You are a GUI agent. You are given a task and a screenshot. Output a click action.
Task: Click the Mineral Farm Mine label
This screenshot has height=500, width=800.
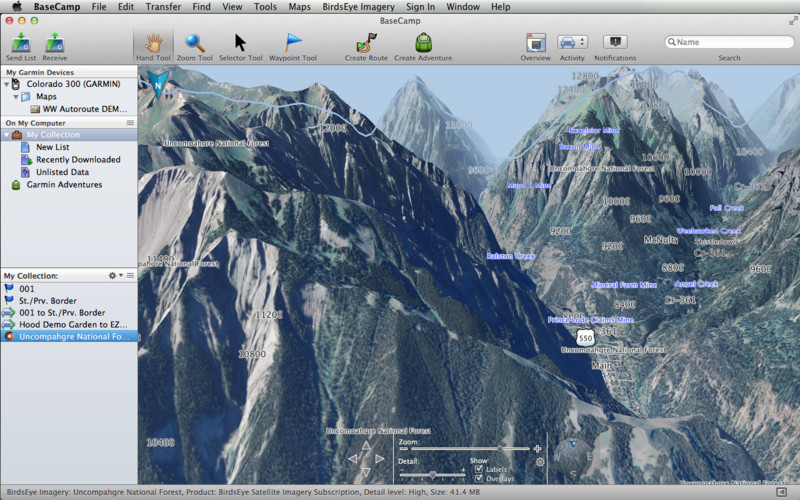click(624, 285)
